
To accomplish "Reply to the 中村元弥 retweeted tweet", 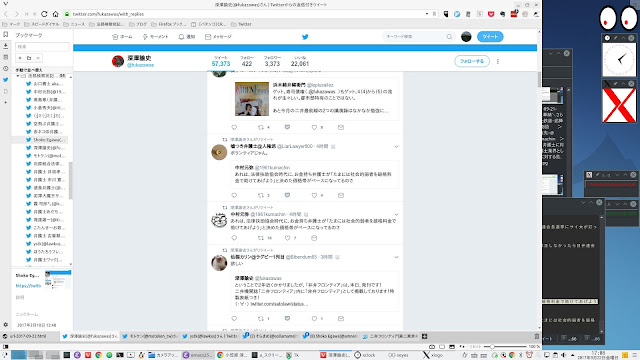I will click(x=234, y=238).
